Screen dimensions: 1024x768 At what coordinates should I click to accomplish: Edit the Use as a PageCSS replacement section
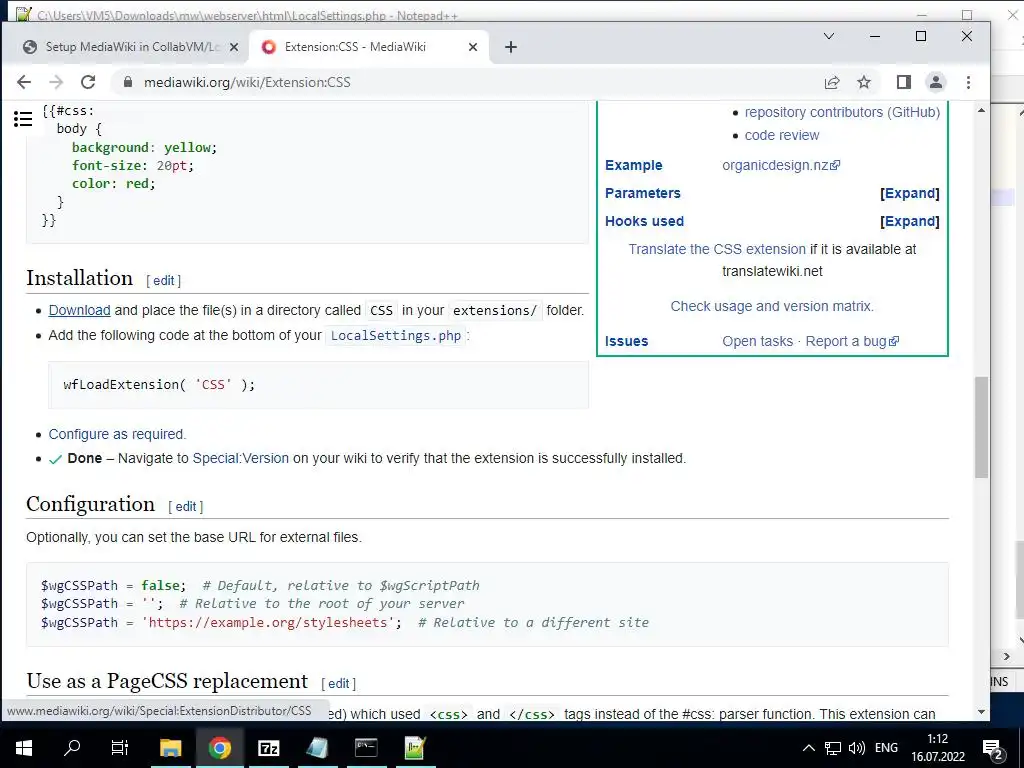(338, 684)
